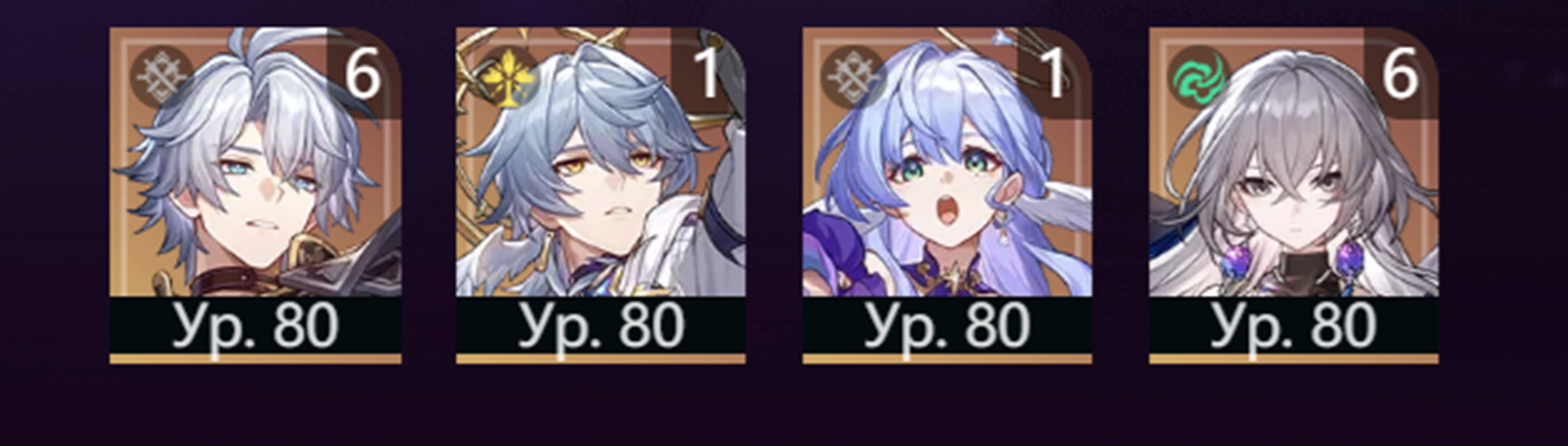
Task: Click the number 6 badge on gray-haired woman's card
Action: click(1400, 73)
